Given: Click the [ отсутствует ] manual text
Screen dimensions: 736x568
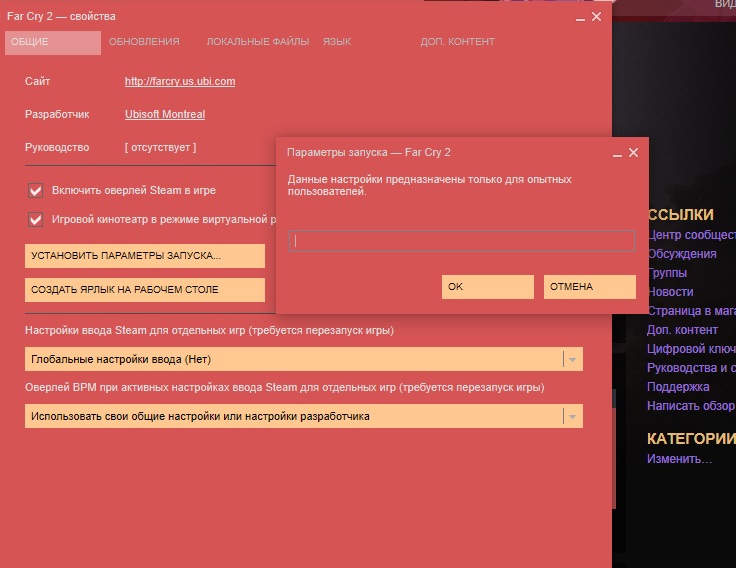Looking at the screenshot, I should coord(161,147).
